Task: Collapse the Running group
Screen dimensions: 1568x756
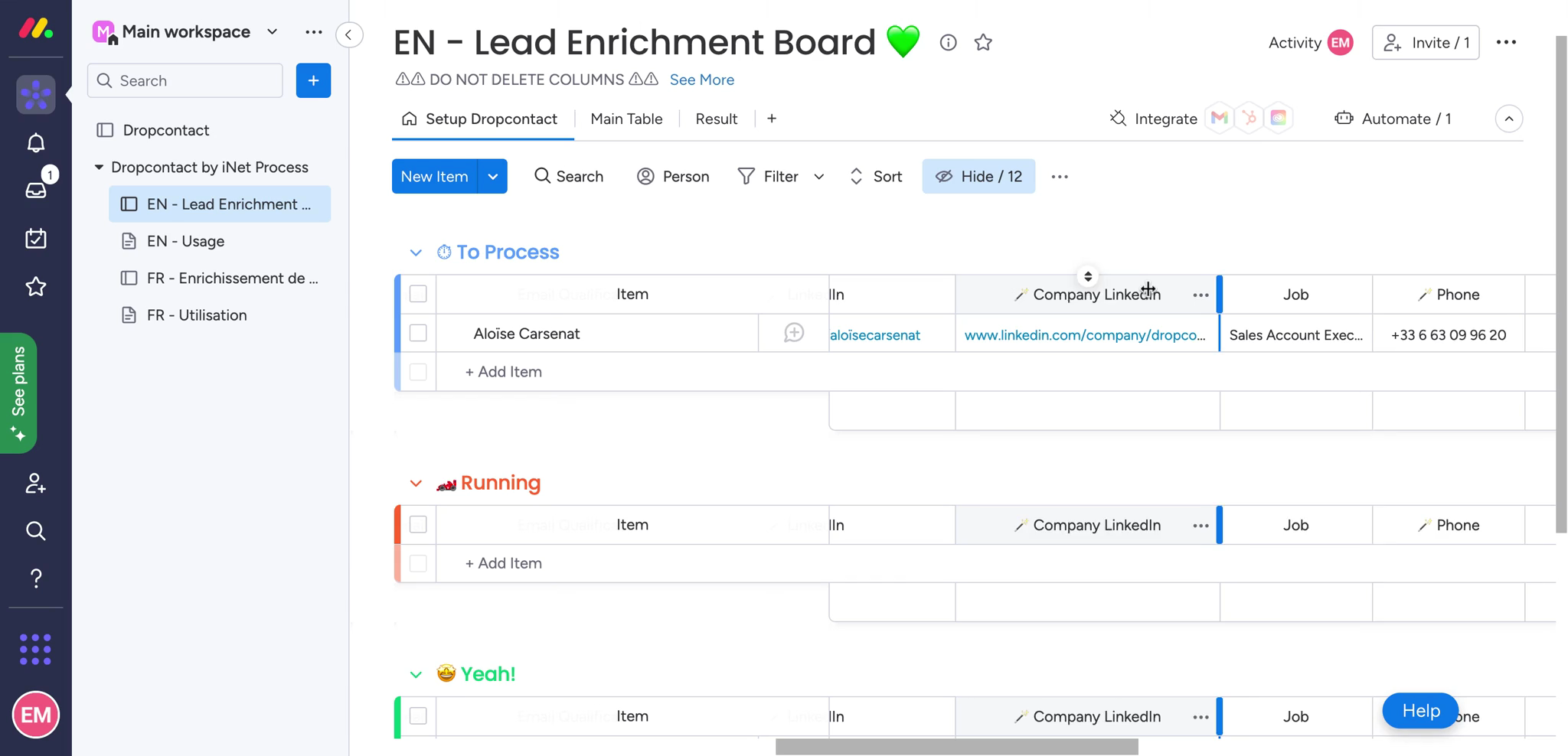Action: [x=416, y=484]
